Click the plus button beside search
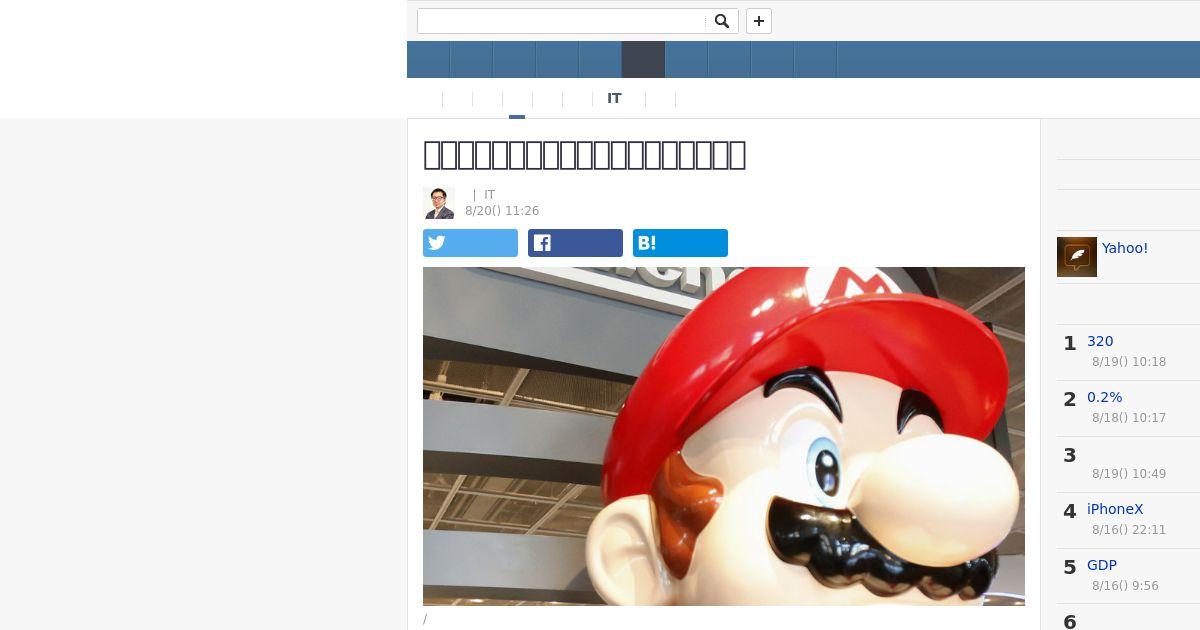Image resolution: width=1200 pixels, height=630 pixels. pos(759,21)
